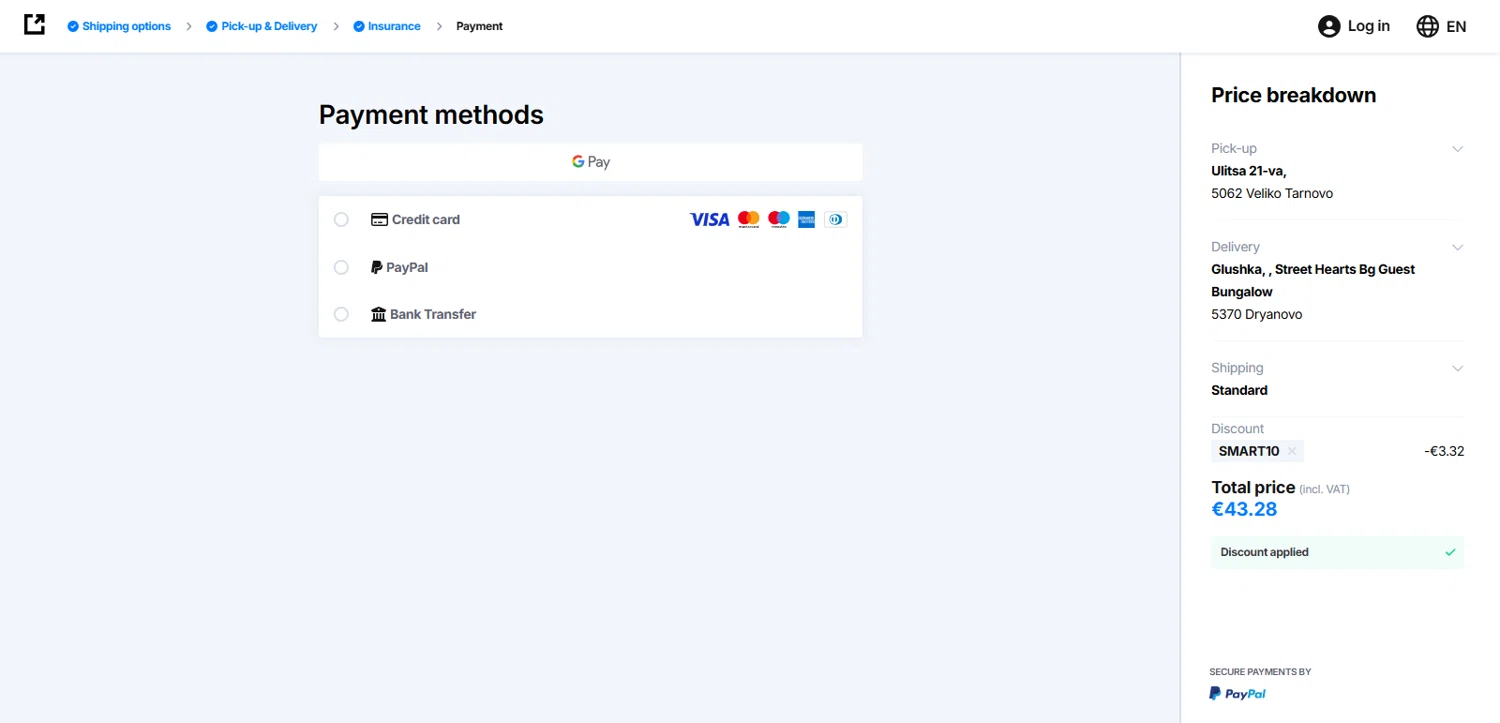1500x723 pixels.
Task: Click the Log in user avatar icon
Action: pyautogui.click(x=1329, y=27)
